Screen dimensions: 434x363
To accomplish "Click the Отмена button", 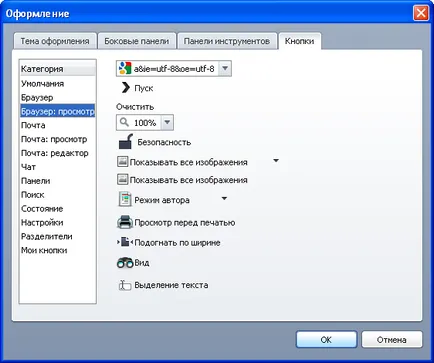I will (x=392, y=340).
